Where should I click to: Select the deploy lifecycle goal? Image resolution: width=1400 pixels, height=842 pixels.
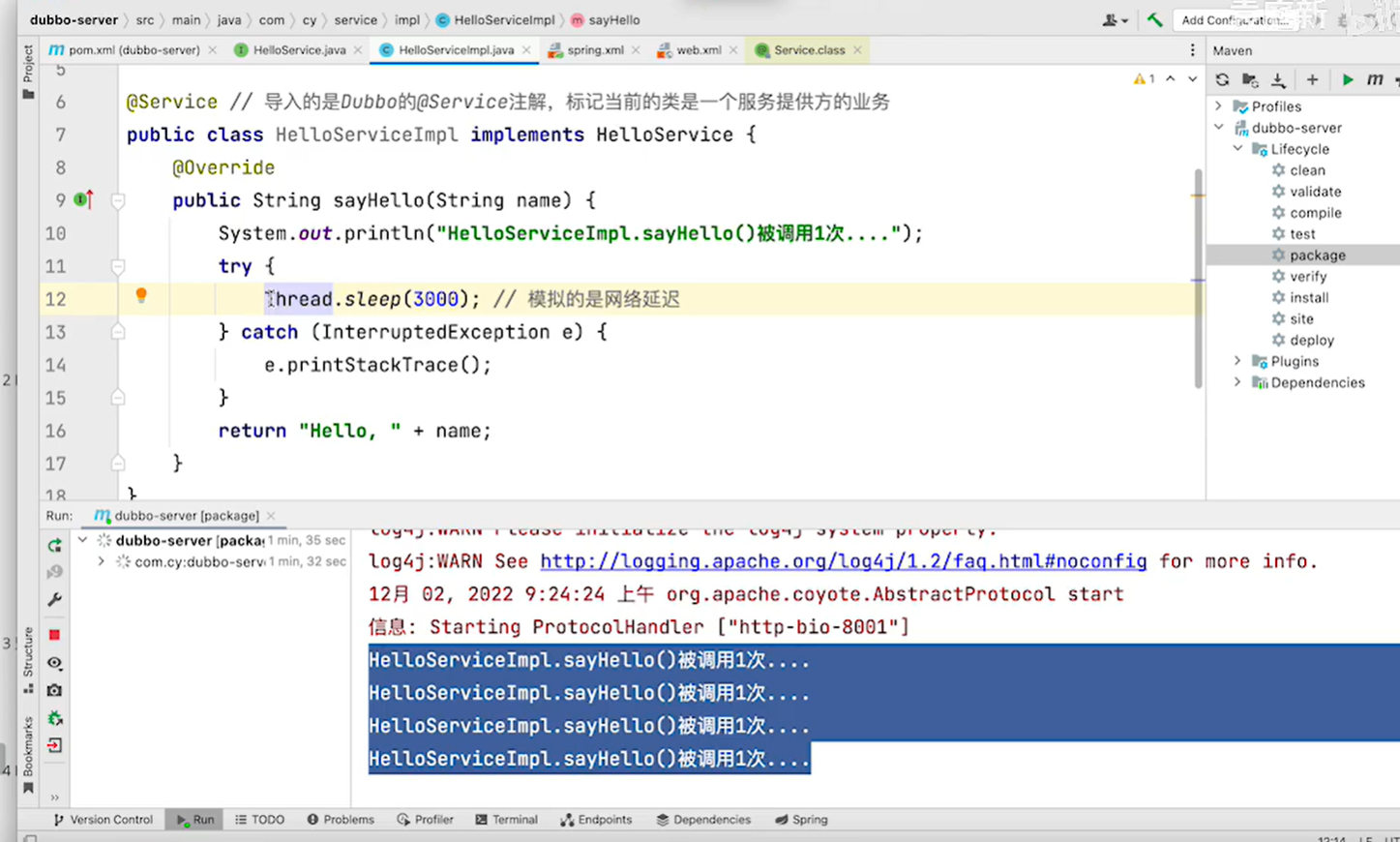point(1312,341)
